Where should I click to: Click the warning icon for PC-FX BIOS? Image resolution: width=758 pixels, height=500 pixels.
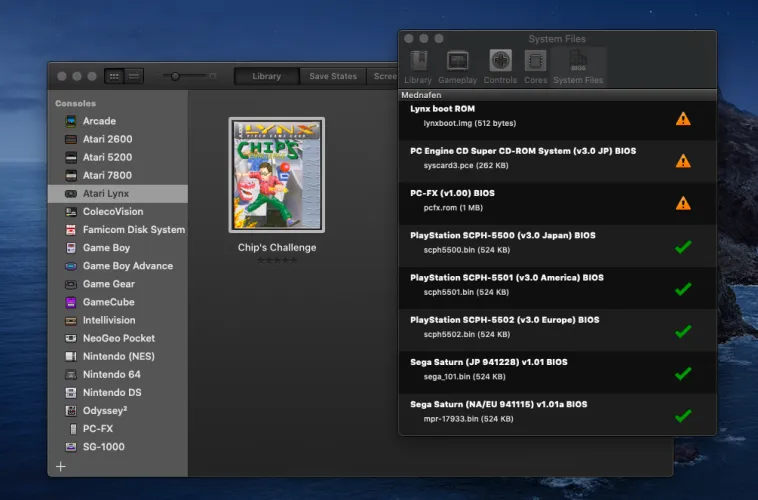683,203
